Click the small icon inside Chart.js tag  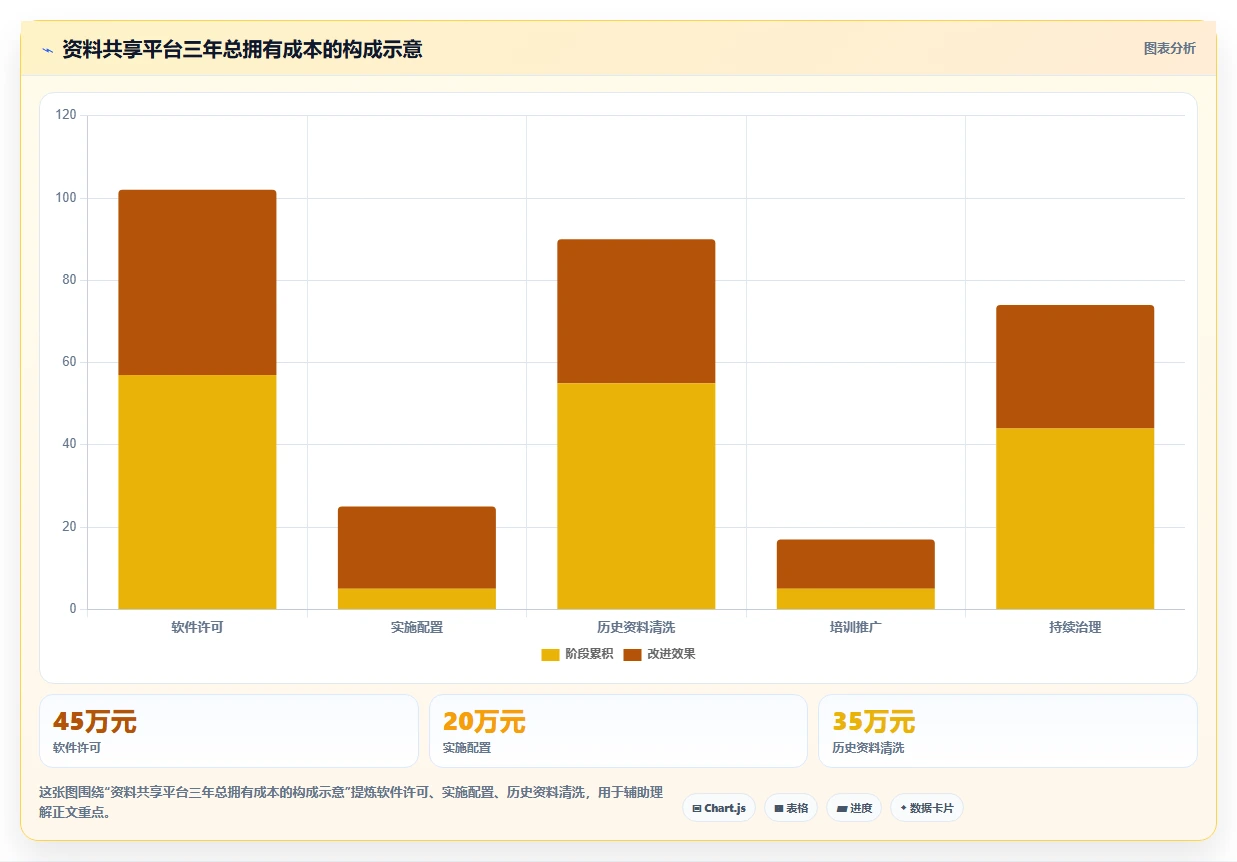(697, 808)
